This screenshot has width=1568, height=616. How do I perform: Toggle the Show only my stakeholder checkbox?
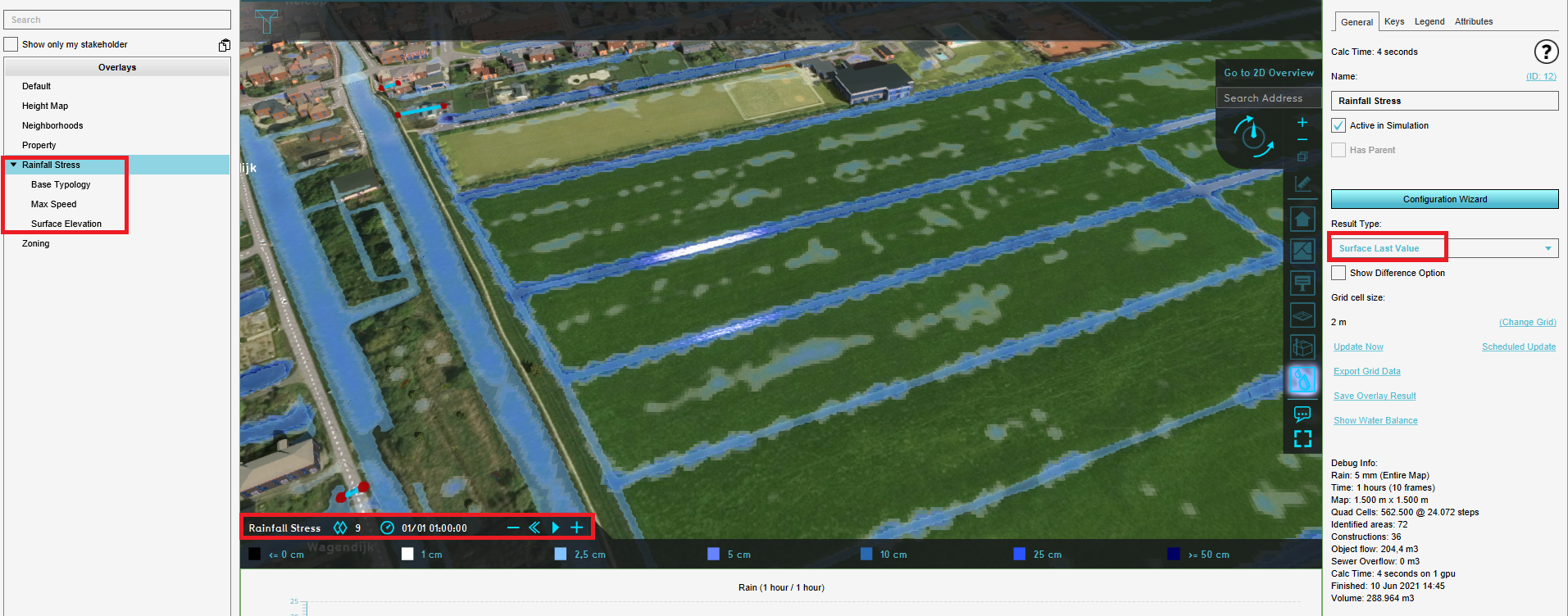(11, 44)
